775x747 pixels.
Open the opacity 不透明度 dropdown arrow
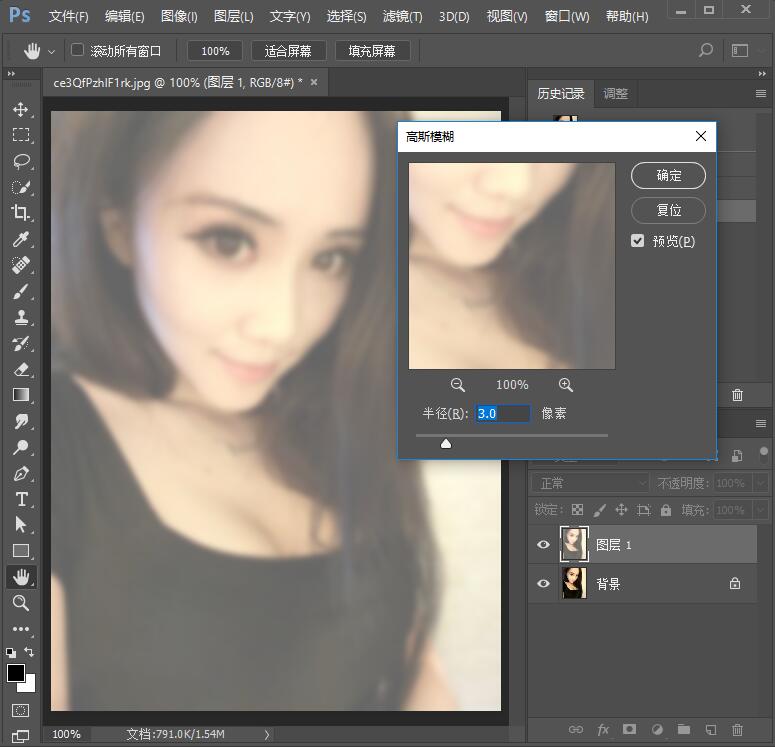tap(760, 483)
